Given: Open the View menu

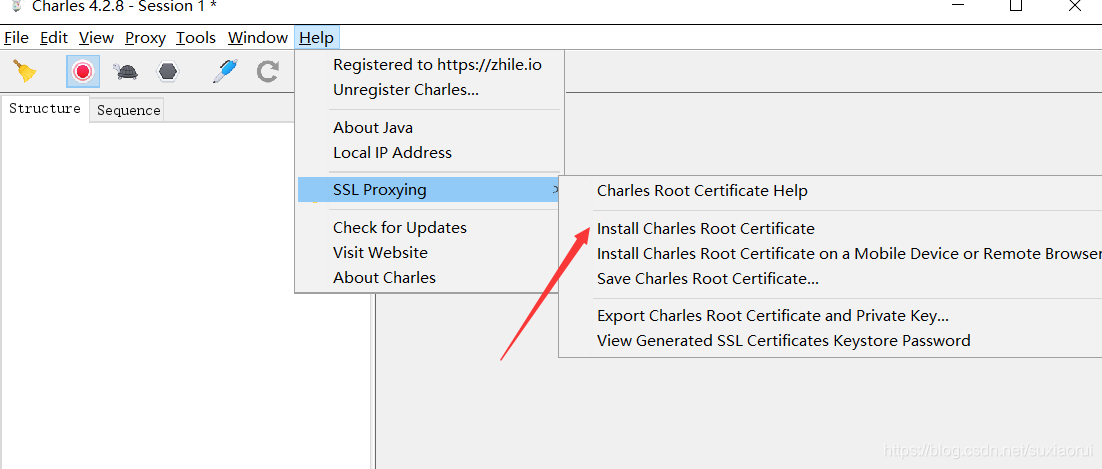Looking at the screenshot, I should [x=96, y=37].
